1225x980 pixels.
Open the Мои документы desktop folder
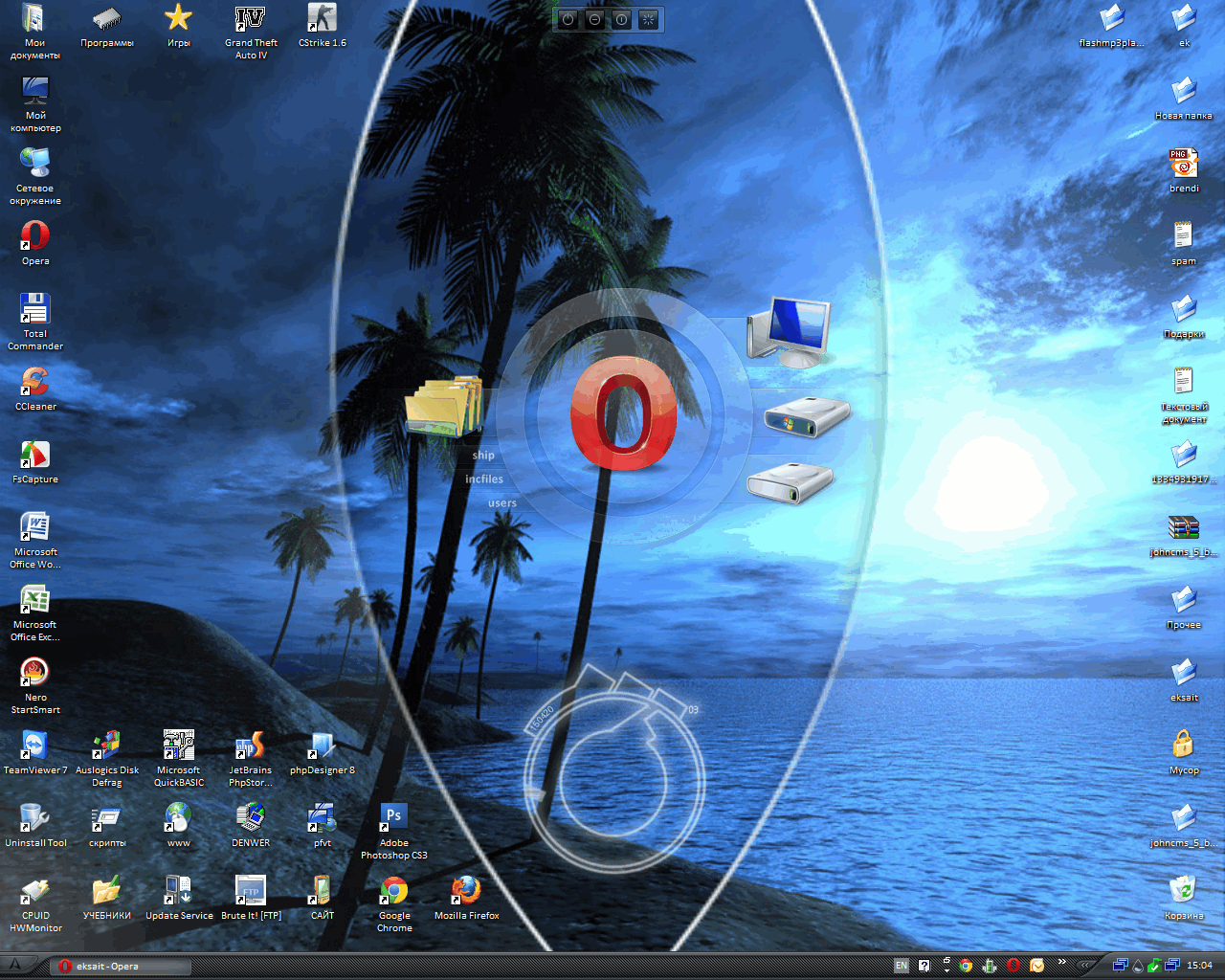(x=34, y=31)
